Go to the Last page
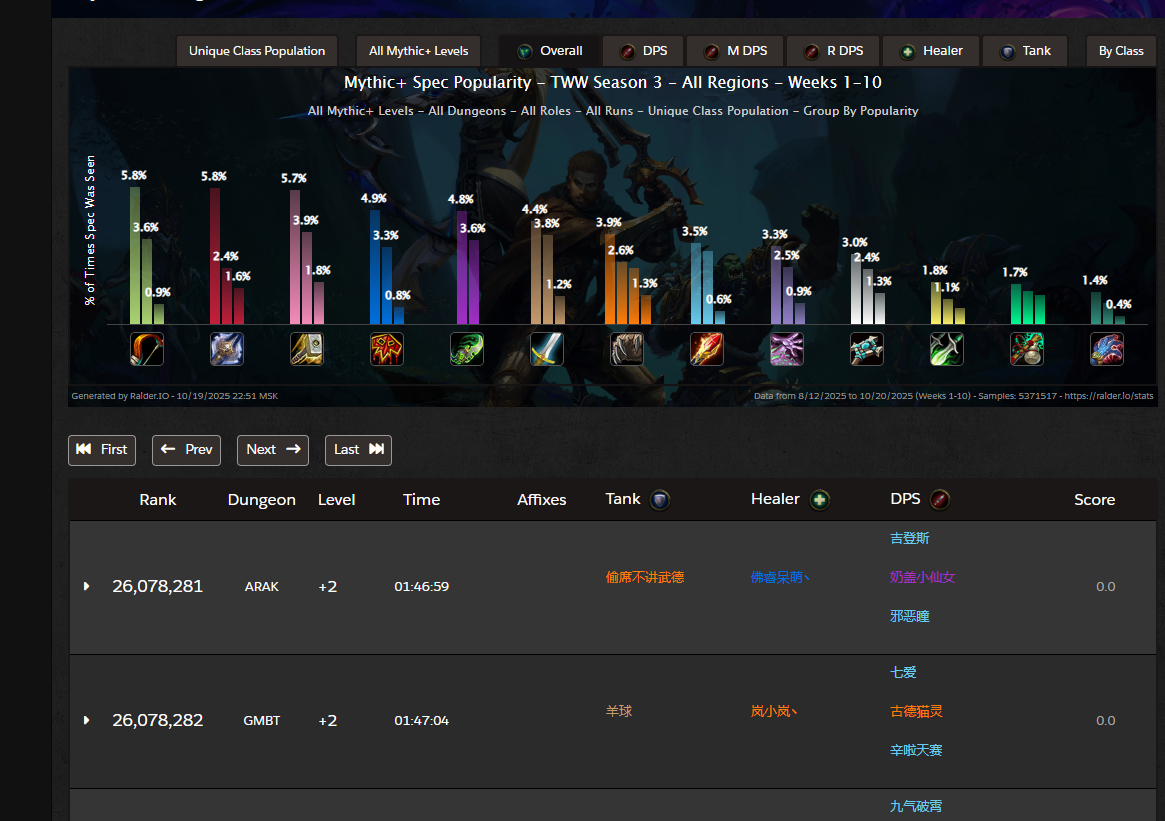The width and height of the screenshot is (1165, 821). [358, 450]
